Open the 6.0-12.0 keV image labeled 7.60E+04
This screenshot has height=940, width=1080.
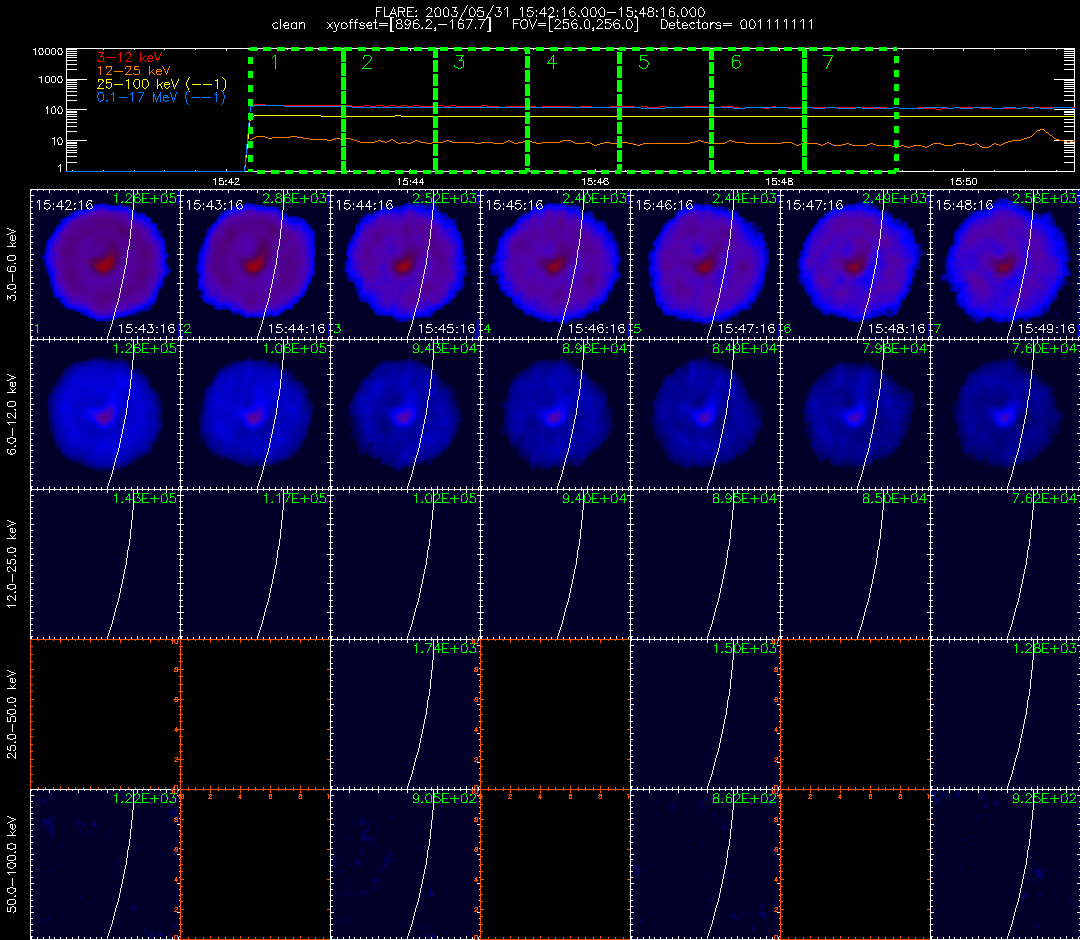pyautogui.click(x=1006, y=415)
